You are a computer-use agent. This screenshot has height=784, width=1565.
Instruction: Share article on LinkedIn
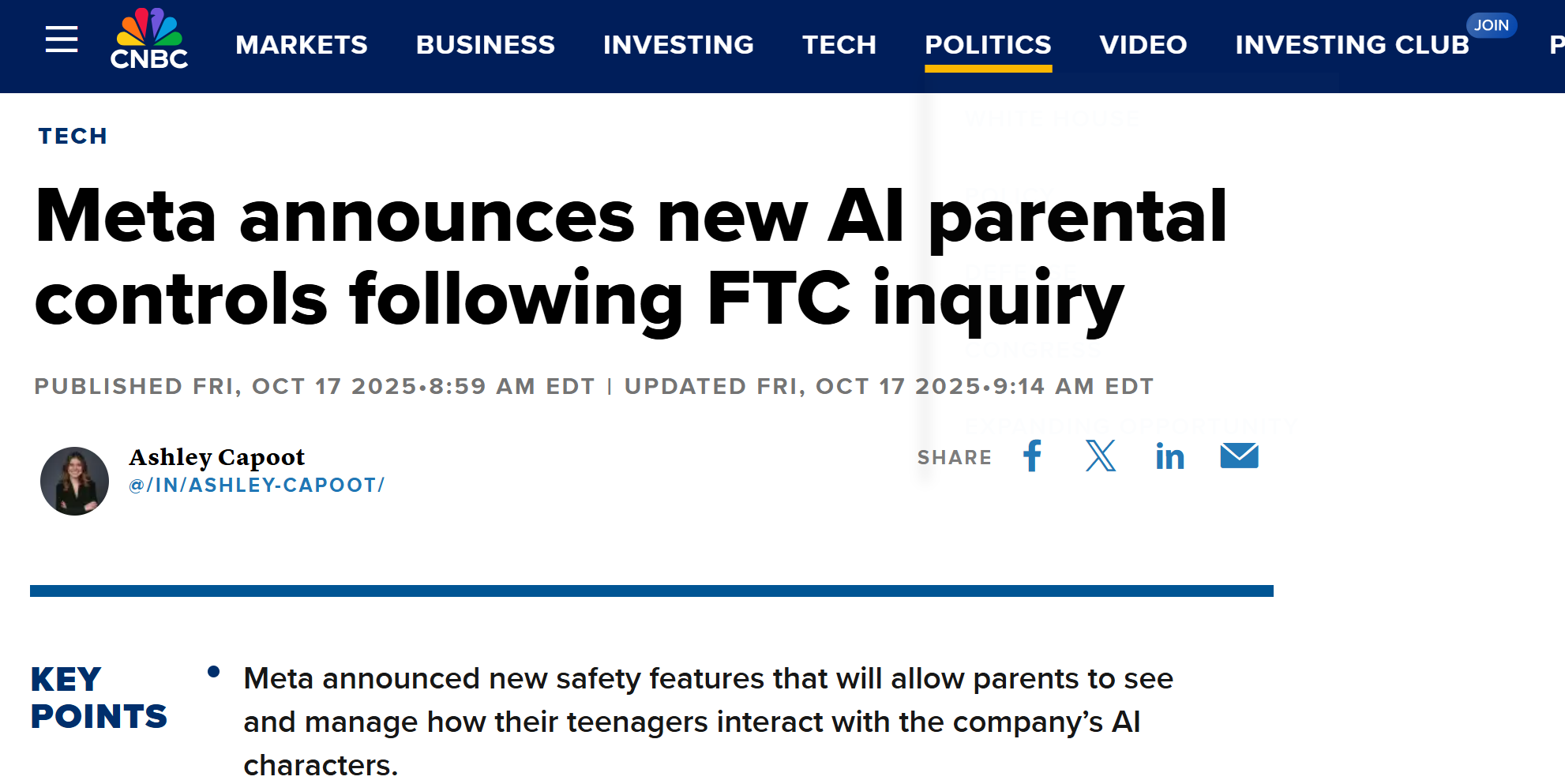[x=1169, y=456]
